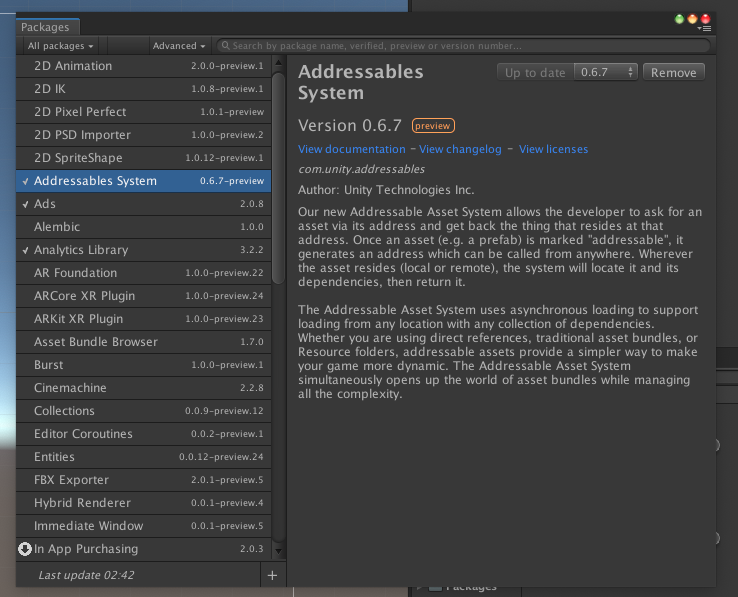738x597 pixels.
Task: Open the Advanced dropdown menu
Action: 179,46
